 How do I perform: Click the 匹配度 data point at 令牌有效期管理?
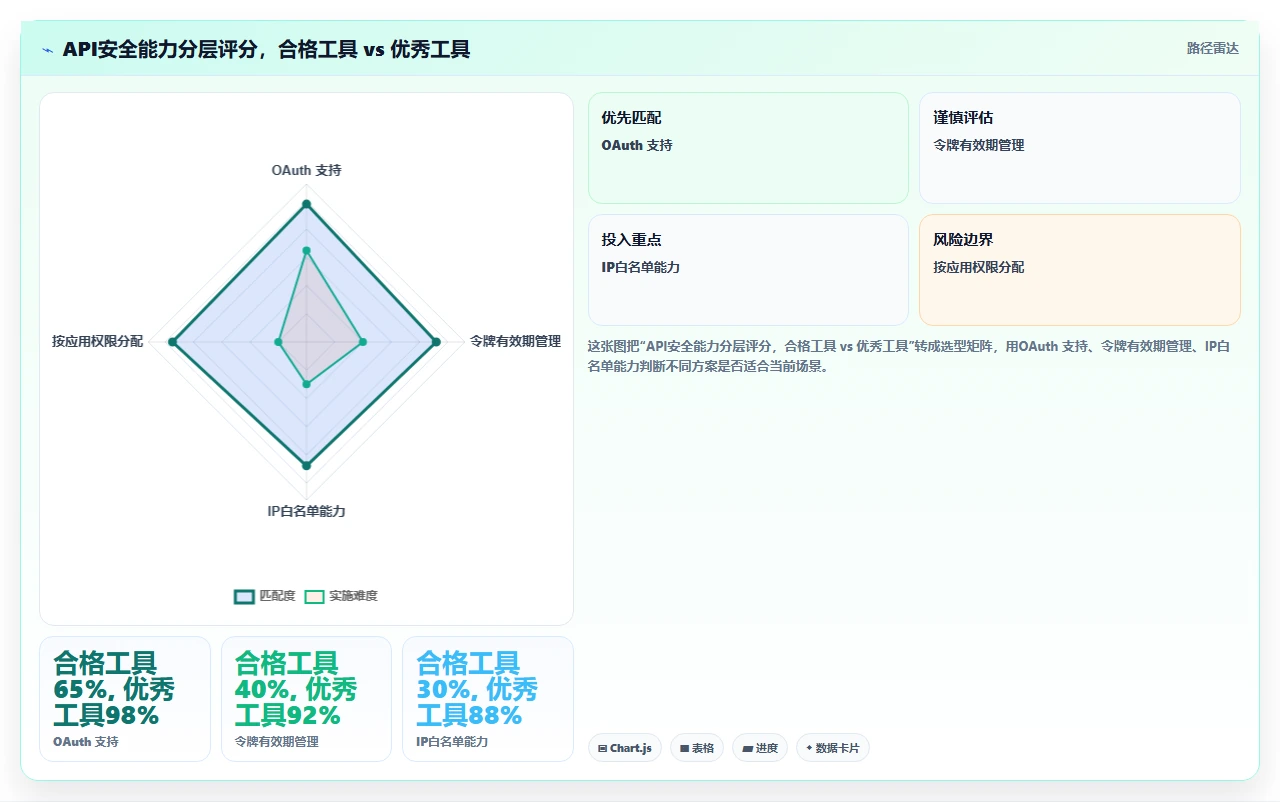(x=436, y=342)
